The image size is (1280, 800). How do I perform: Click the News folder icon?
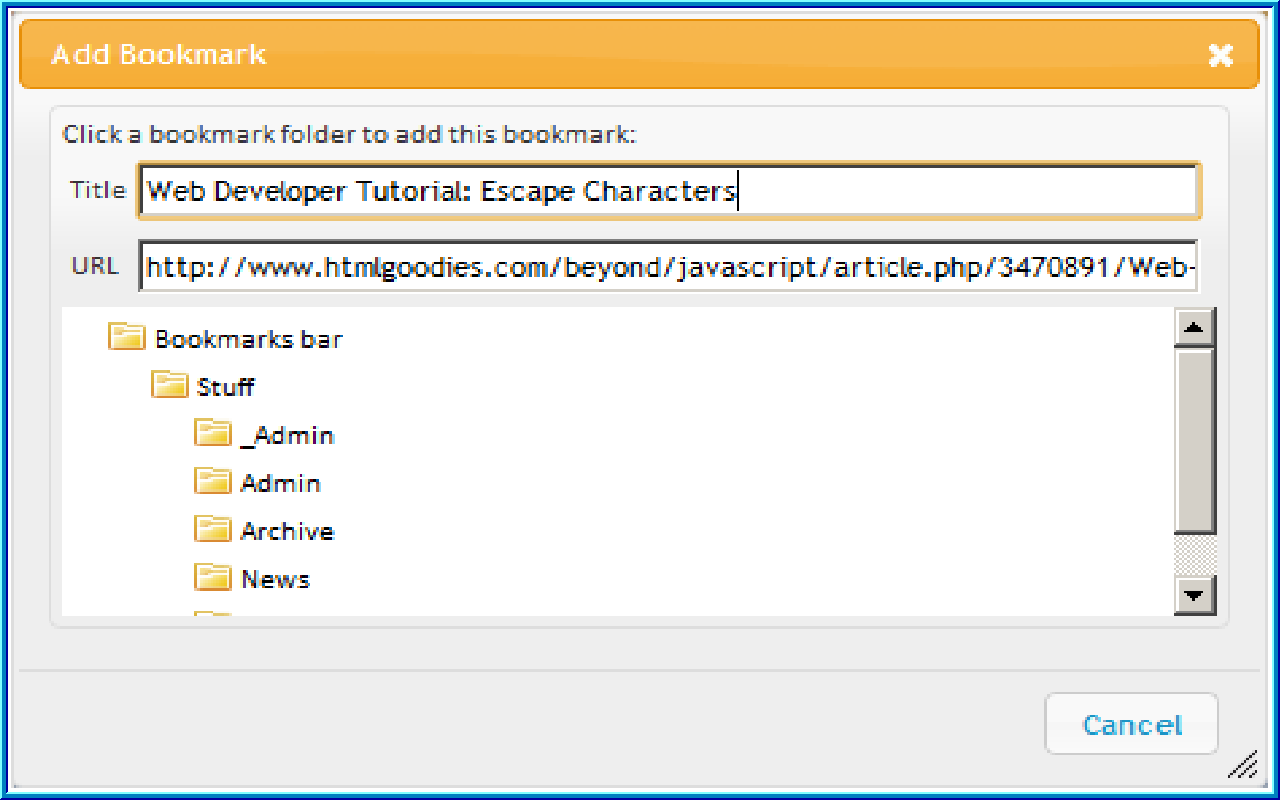[212, 577]
